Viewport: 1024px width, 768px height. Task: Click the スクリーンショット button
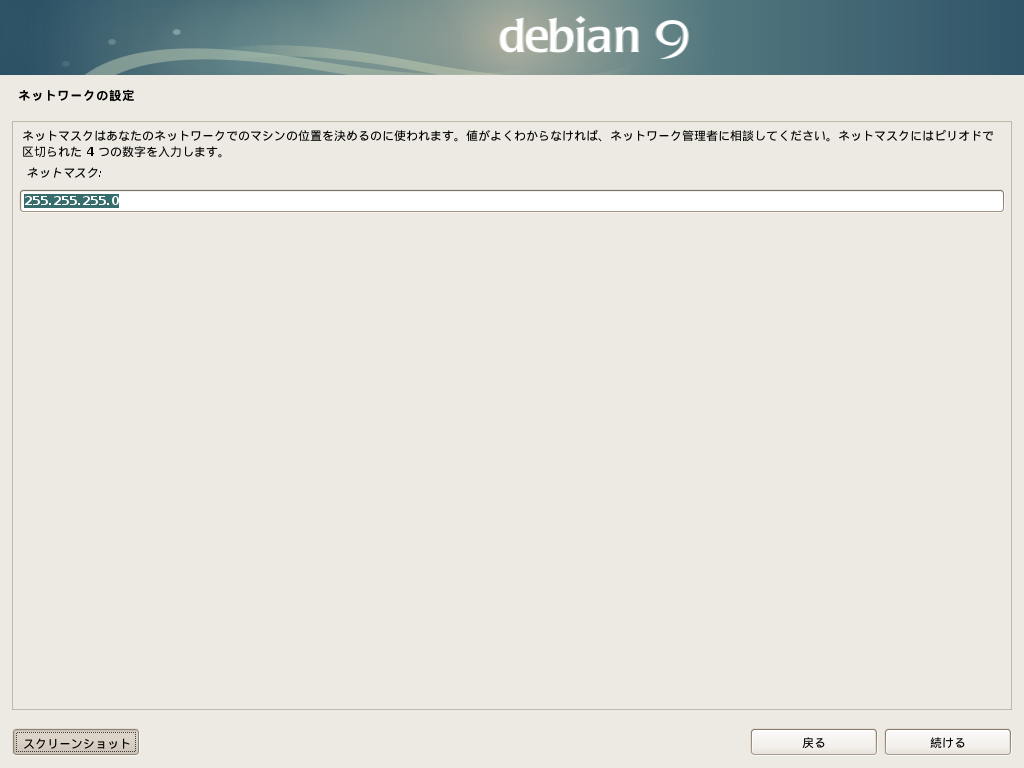76,743
